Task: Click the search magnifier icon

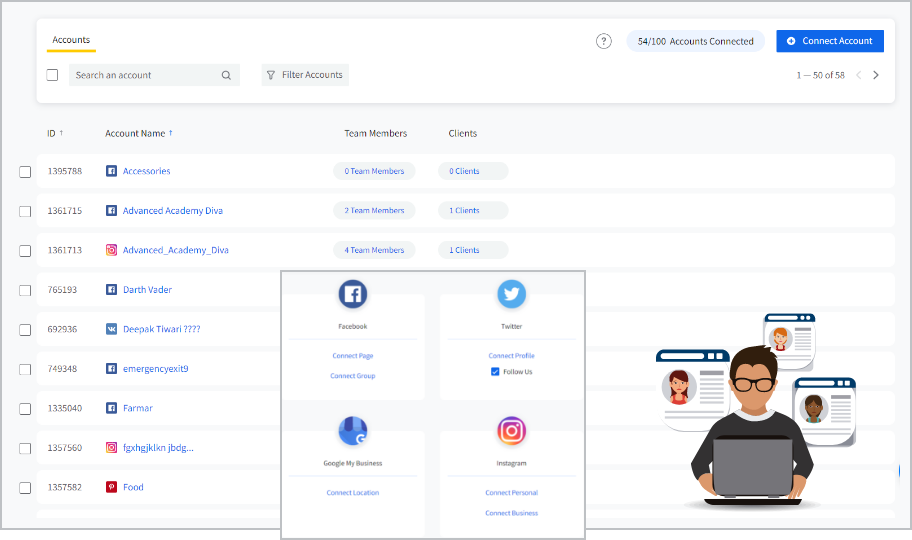Action: [226, 75]
